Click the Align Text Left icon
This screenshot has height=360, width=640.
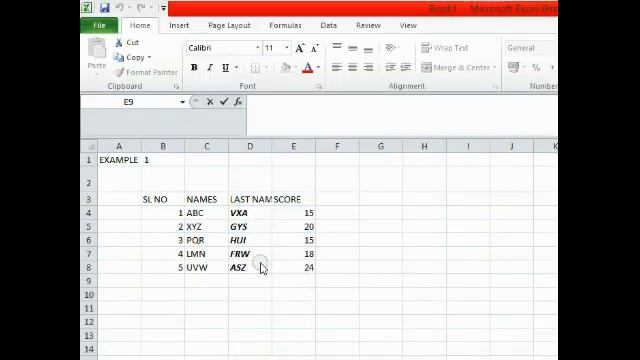(337, 67)
